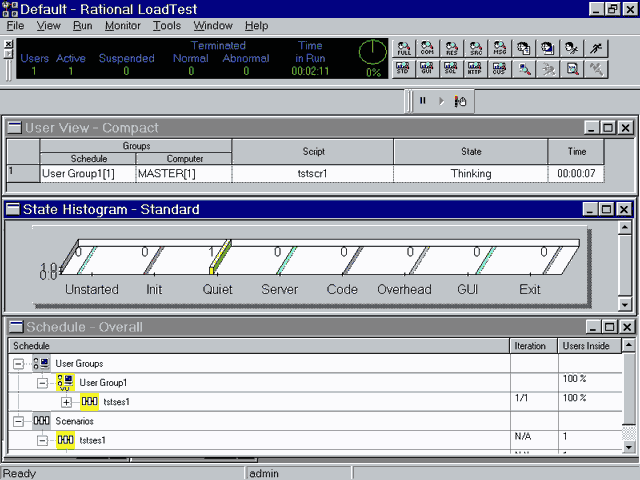Click the Time column header in User View
The width and height of the screenshot is (640, 480).
pos(576,151)
